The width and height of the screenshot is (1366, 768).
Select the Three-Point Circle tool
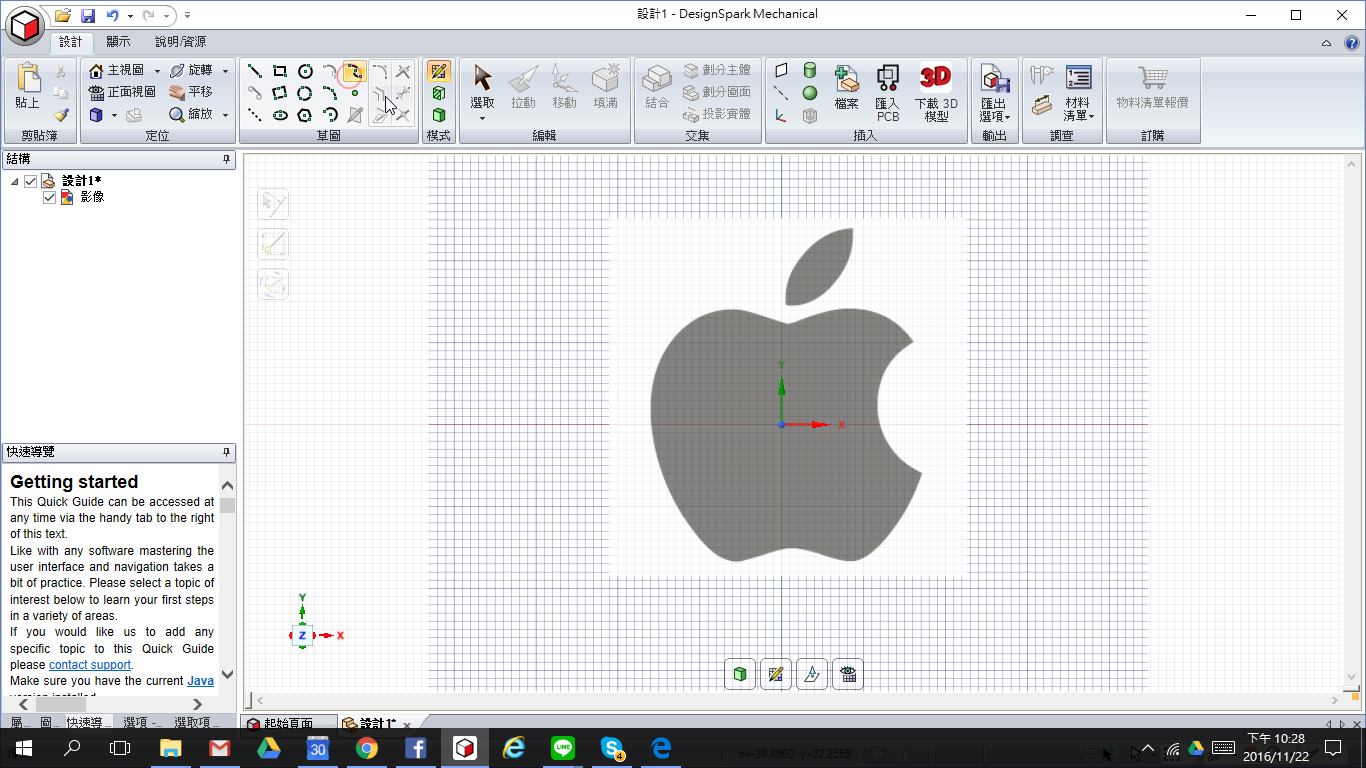[x=305, y=93]
